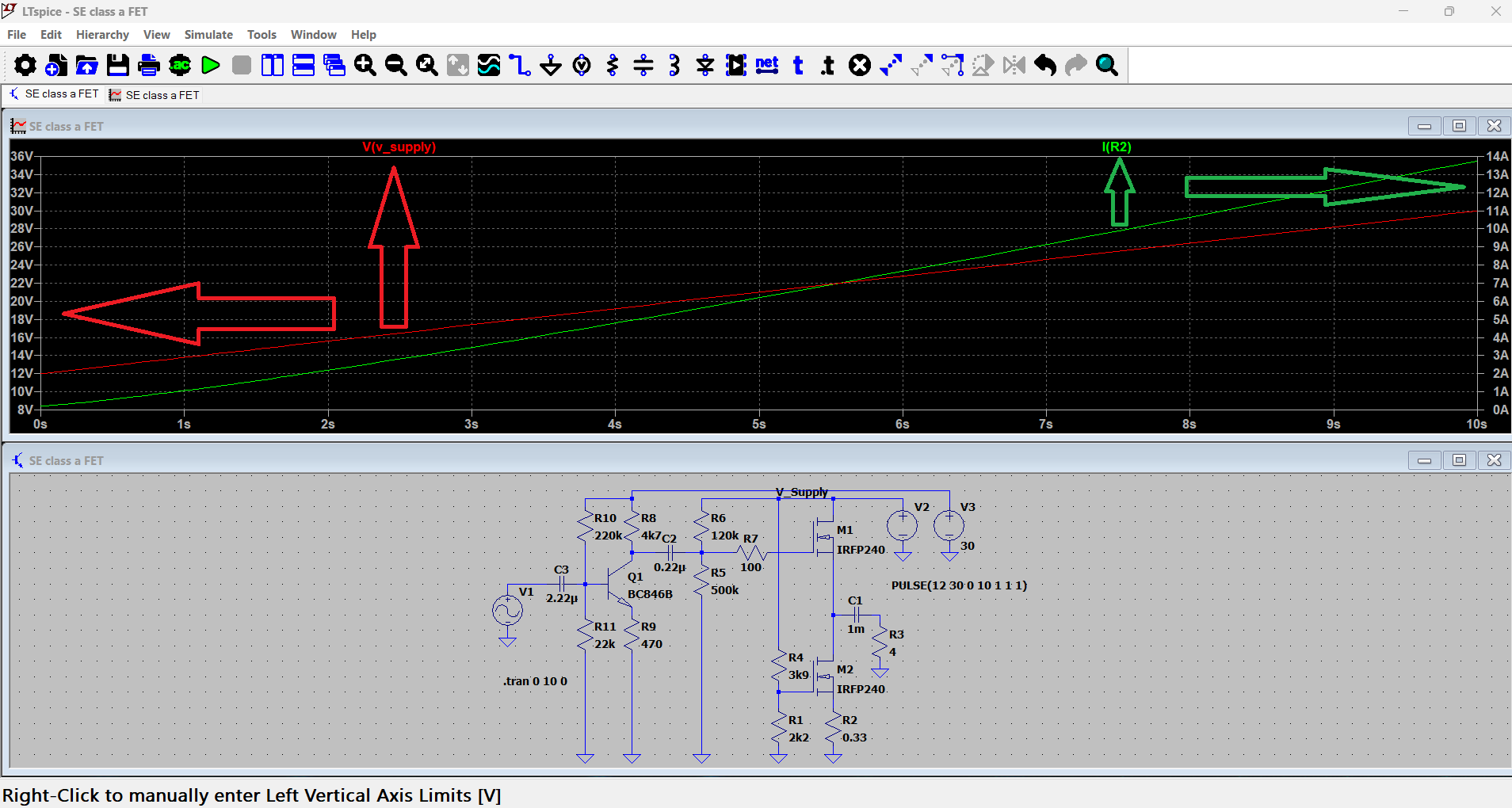Tile windows vertically from the toolbar
The height and width of the screenshot is (808, 1512).
point(273,65)
